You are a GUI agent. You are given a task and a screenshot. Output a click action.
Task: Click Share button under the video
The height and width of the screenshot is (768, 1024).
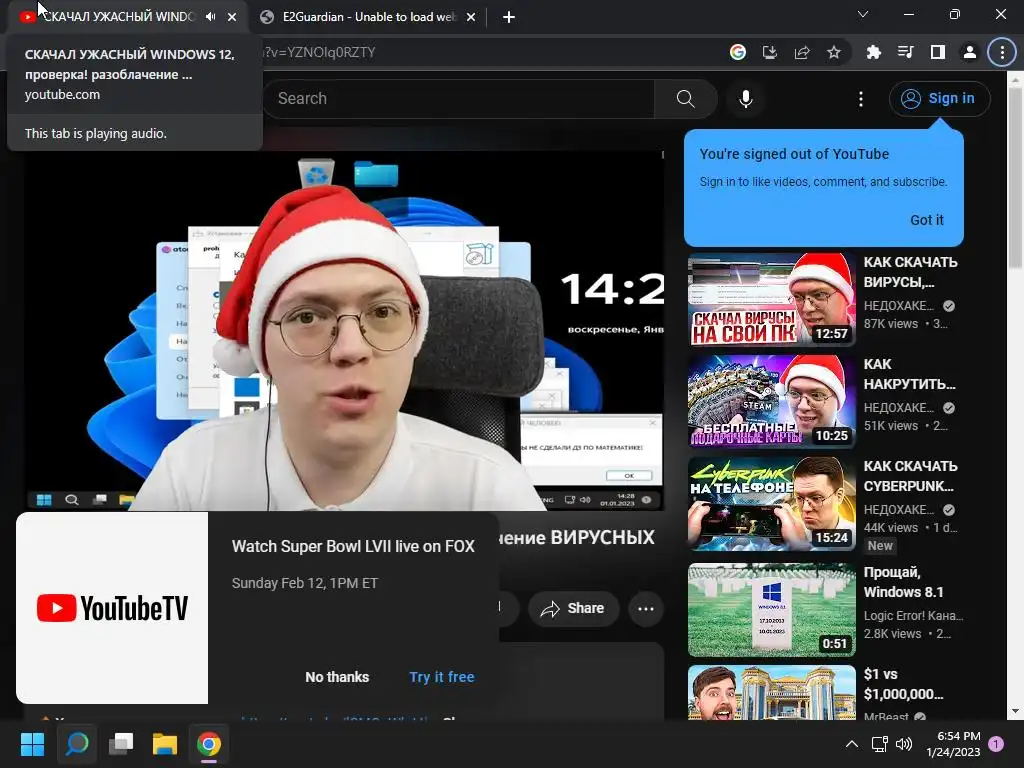click(573, 609)
